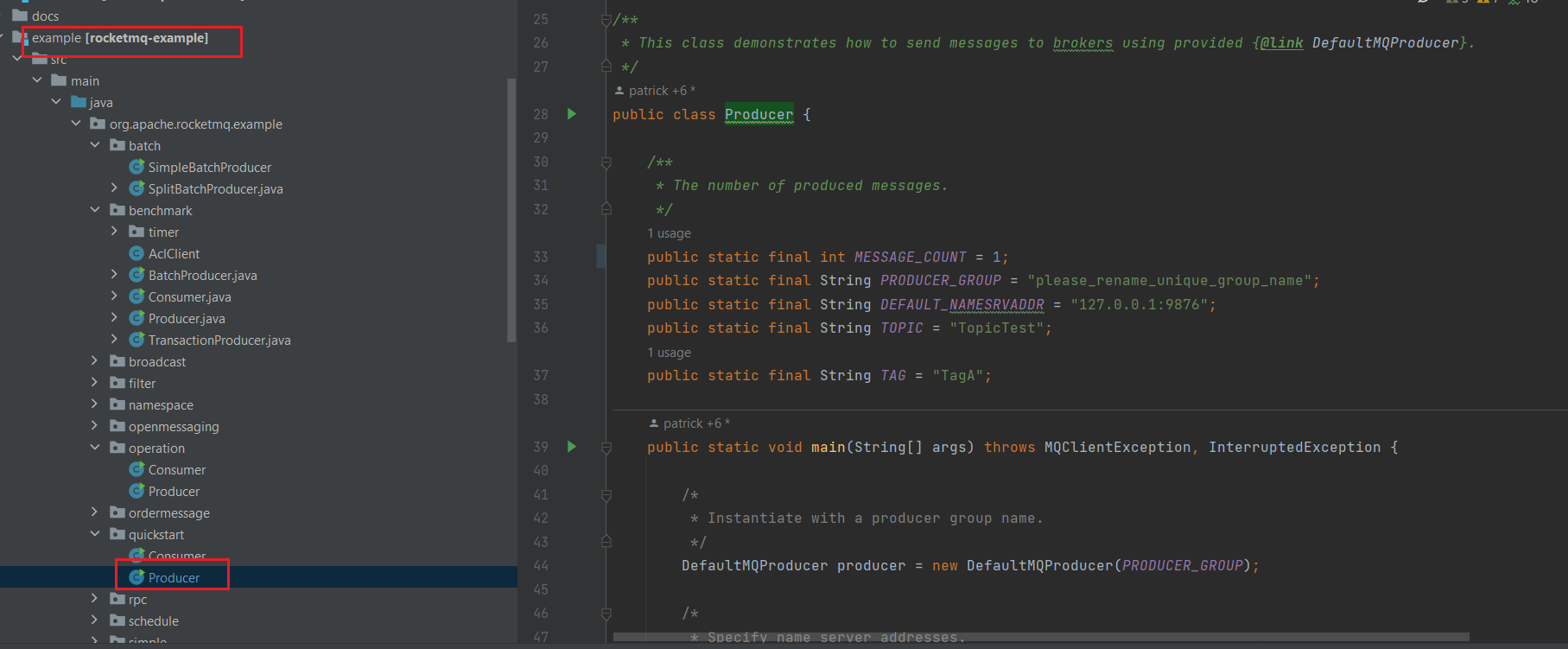
Task: Open Producer class under operation package
Action: point(174,492)
